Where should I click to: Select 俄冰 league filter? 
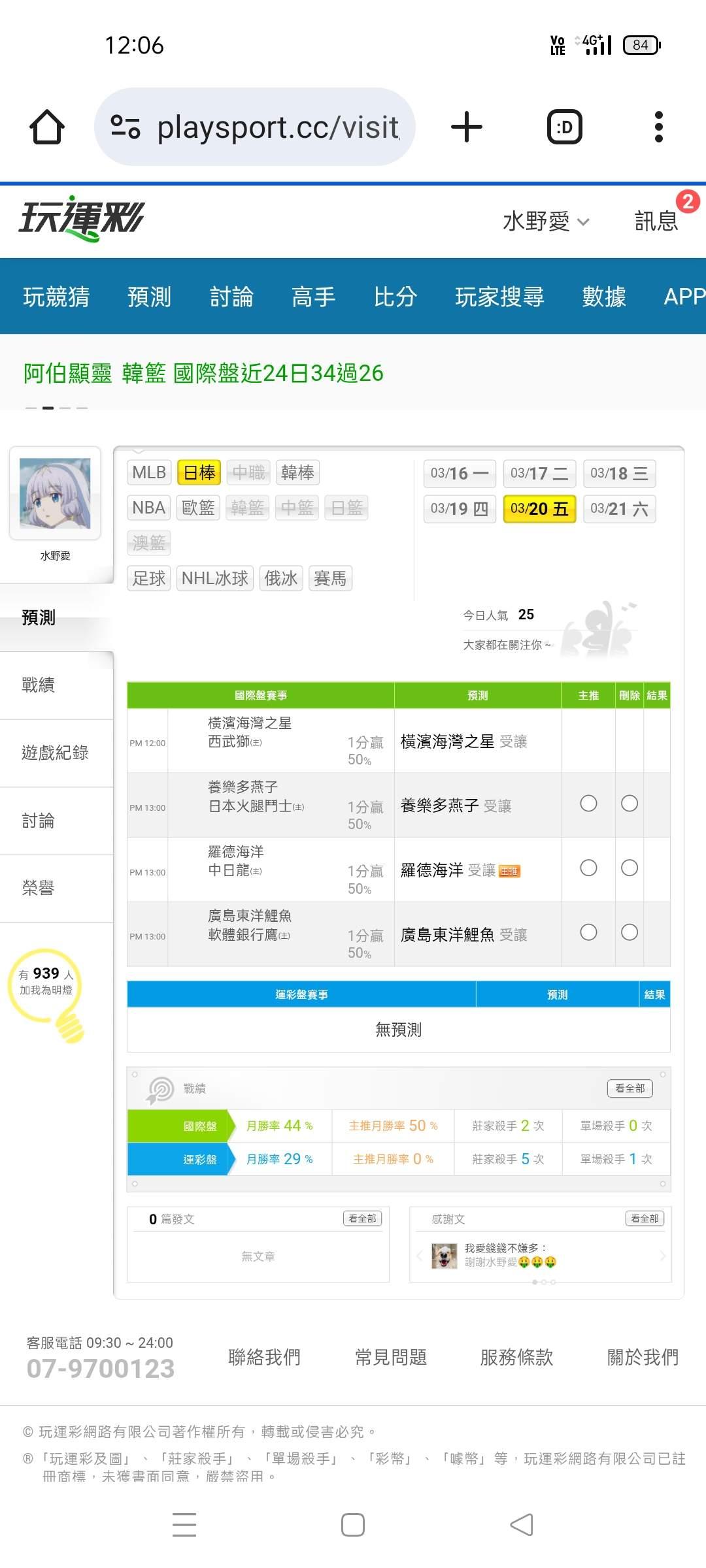[281, 578]
